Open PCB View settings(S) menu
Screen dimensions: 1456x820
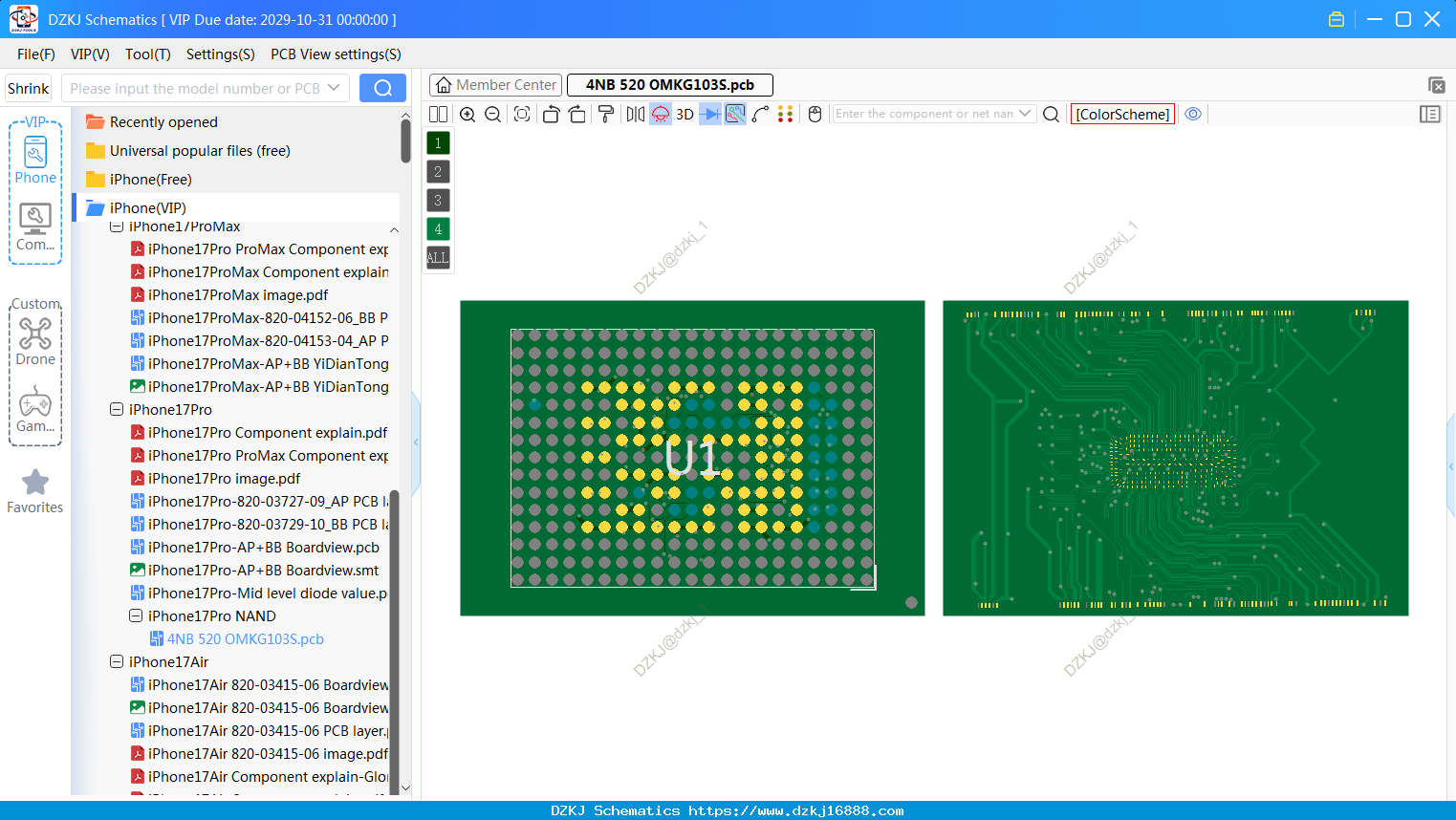pos(336,54)
